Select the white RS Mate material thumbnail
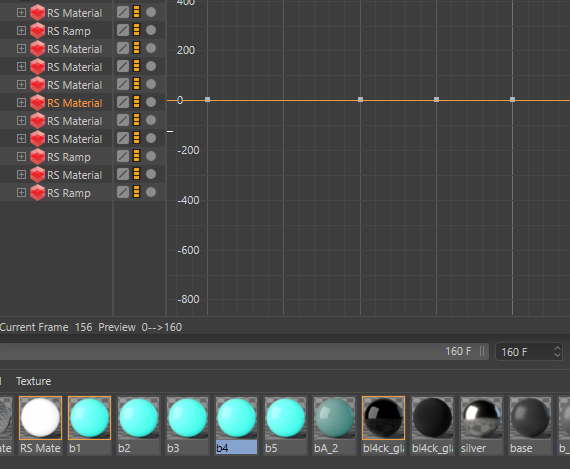 coord(40,418)
